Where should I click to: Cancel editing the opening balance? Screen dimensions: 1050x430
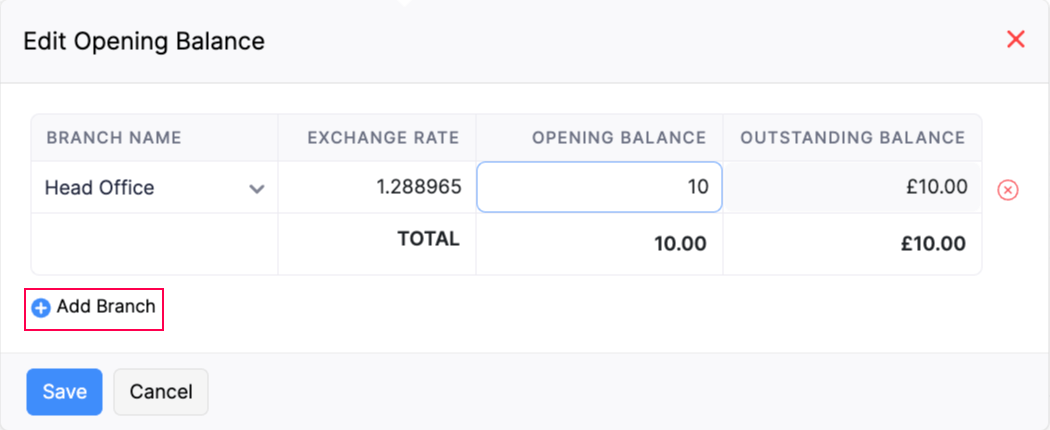[161, 392]
